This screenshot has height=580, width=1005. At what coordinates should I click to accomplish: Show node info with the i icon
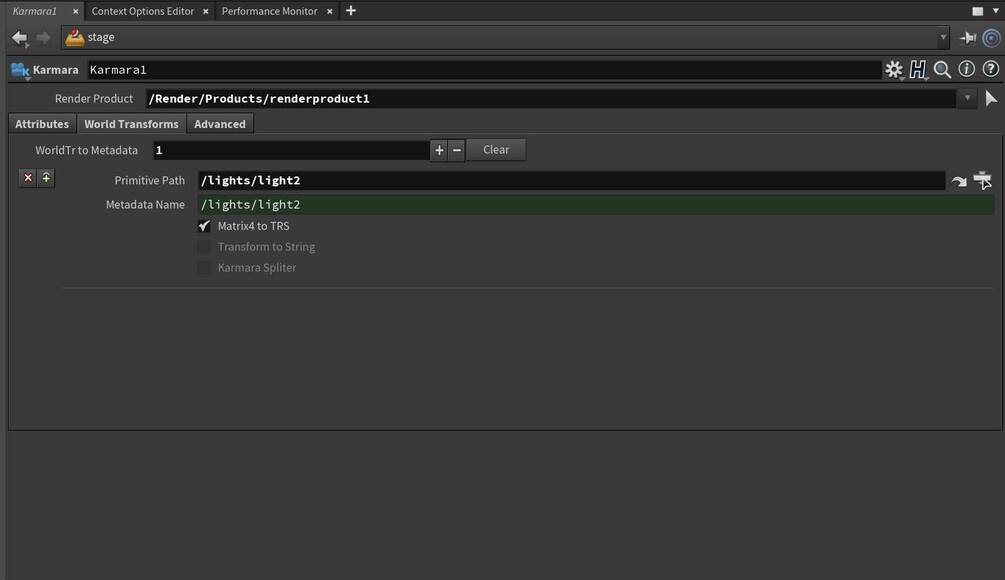pos(967,69)
